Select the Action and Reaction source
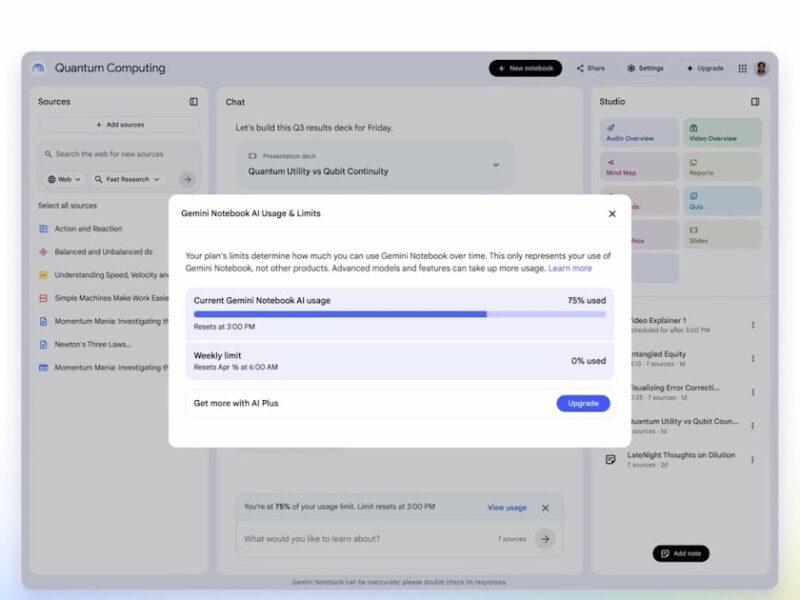Screen dimensions: 800x600 (88, 229)
